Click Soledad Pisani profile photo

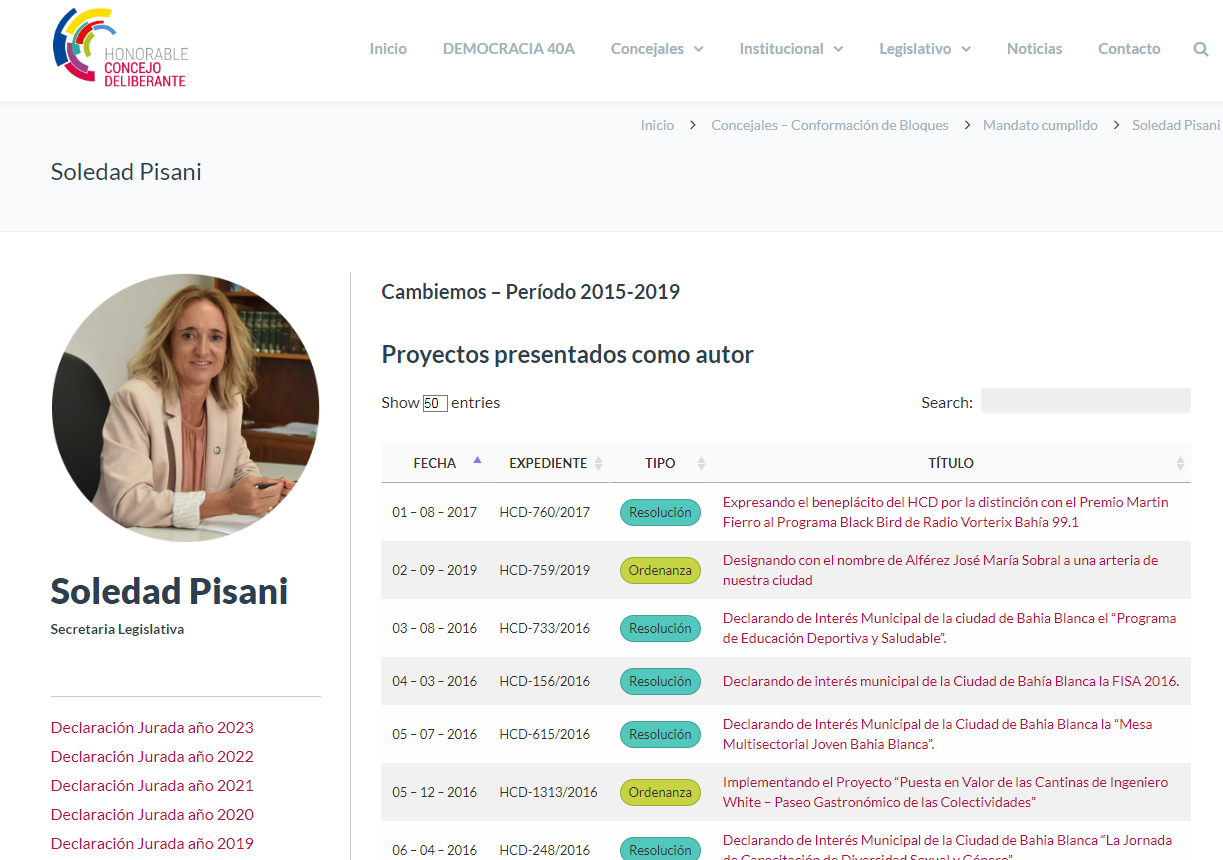(185, 408)
